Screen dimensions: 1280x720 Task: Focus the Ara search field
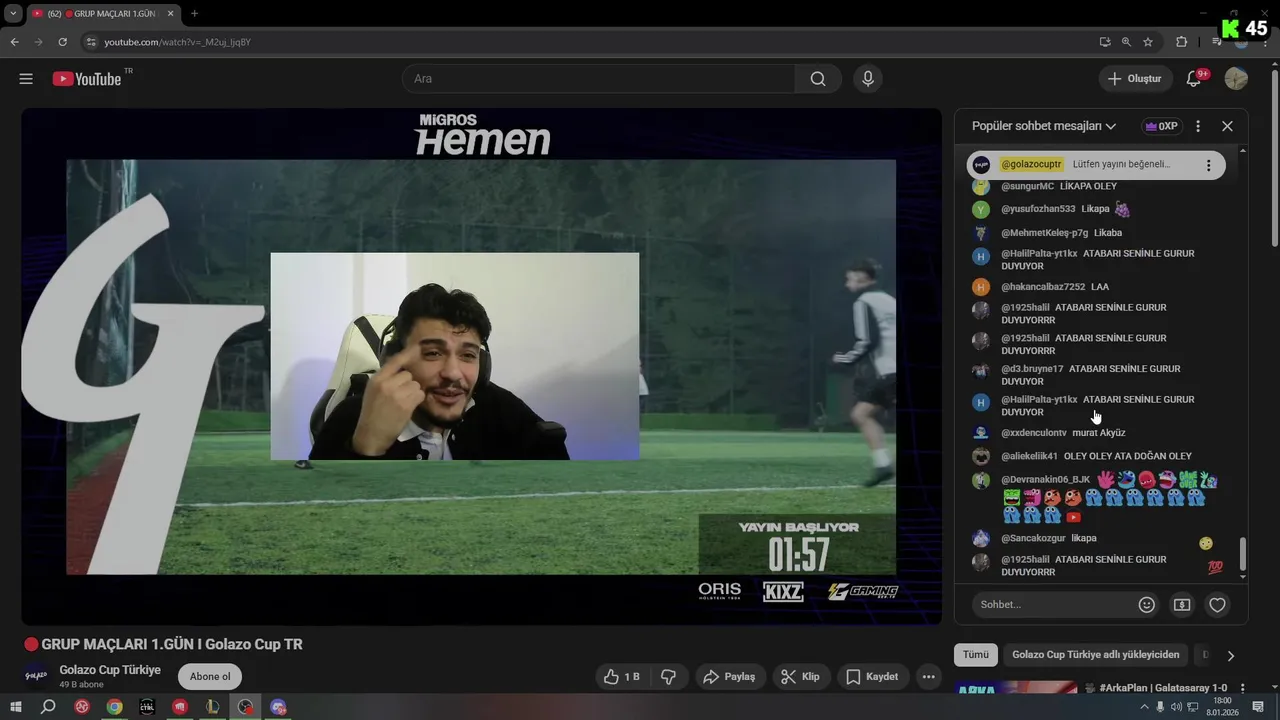click(599, 79)
